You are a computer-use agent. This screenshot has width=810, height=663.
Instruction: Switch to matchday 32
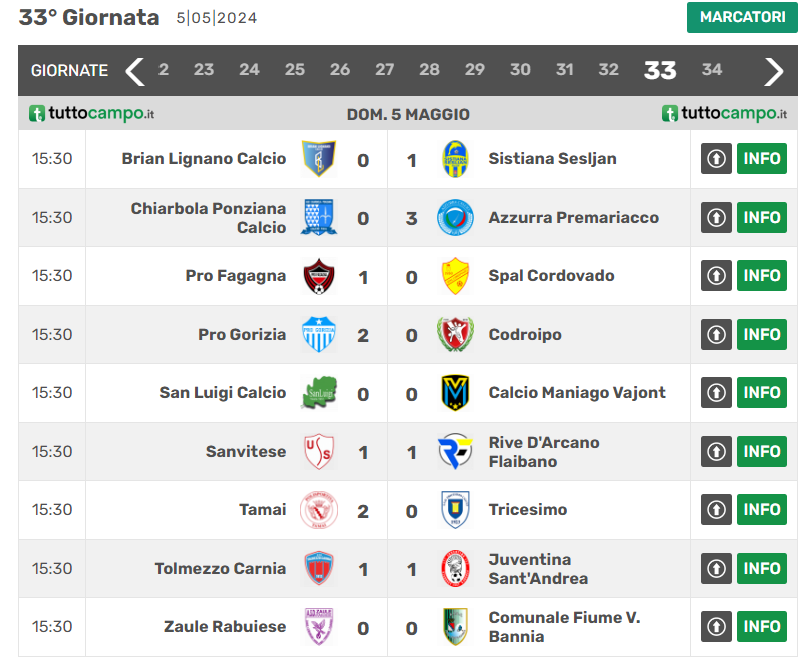coord(608,70)
